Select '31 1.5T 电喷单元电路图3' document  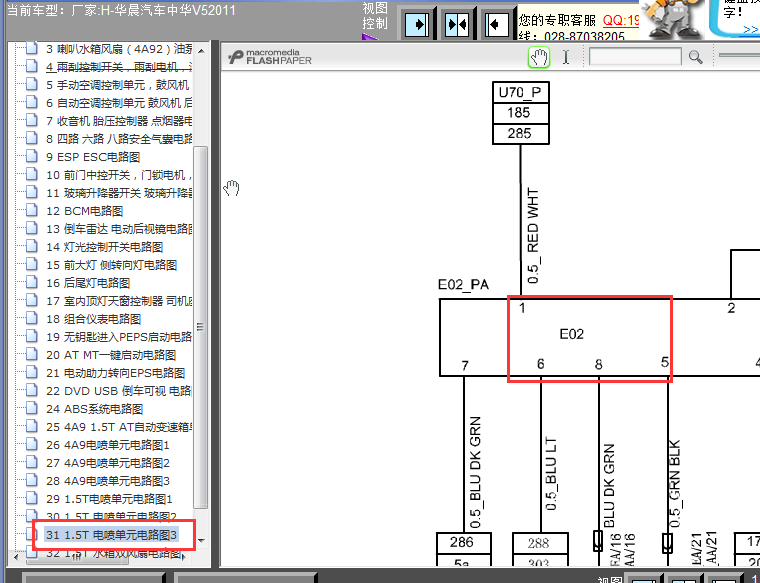111,535
